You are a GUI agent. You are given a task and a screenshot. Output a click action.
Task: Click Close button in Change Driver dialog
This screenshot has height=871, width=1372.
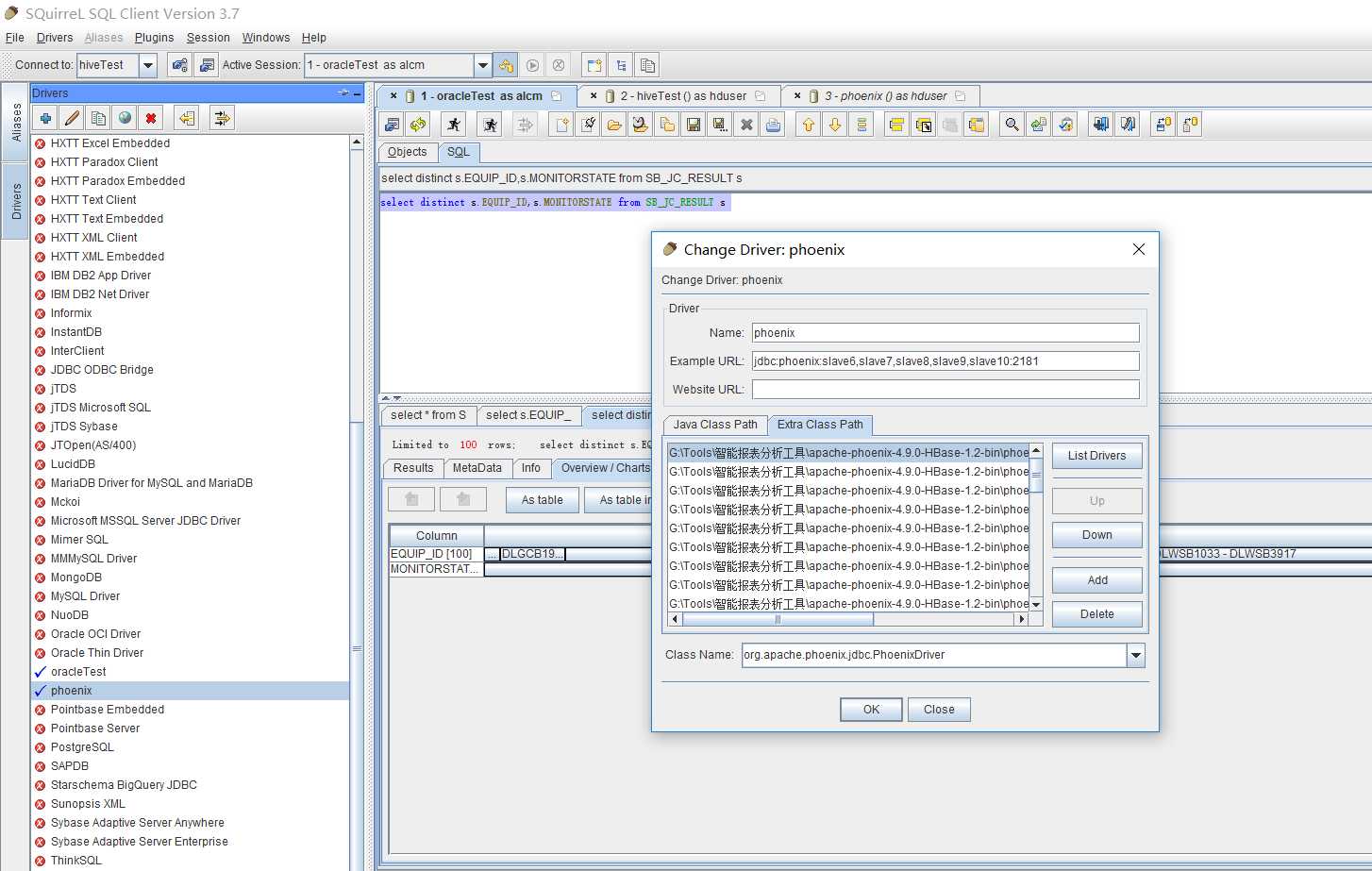point(939,710)
